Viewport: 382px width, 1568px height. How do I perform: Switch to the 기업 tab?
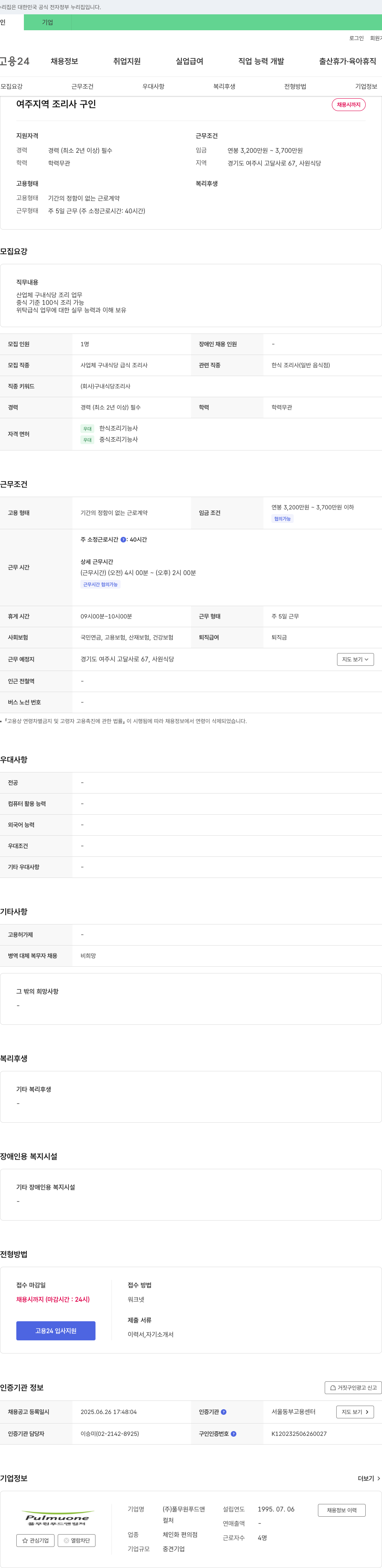pyautogui.click(x=47, y=23)
